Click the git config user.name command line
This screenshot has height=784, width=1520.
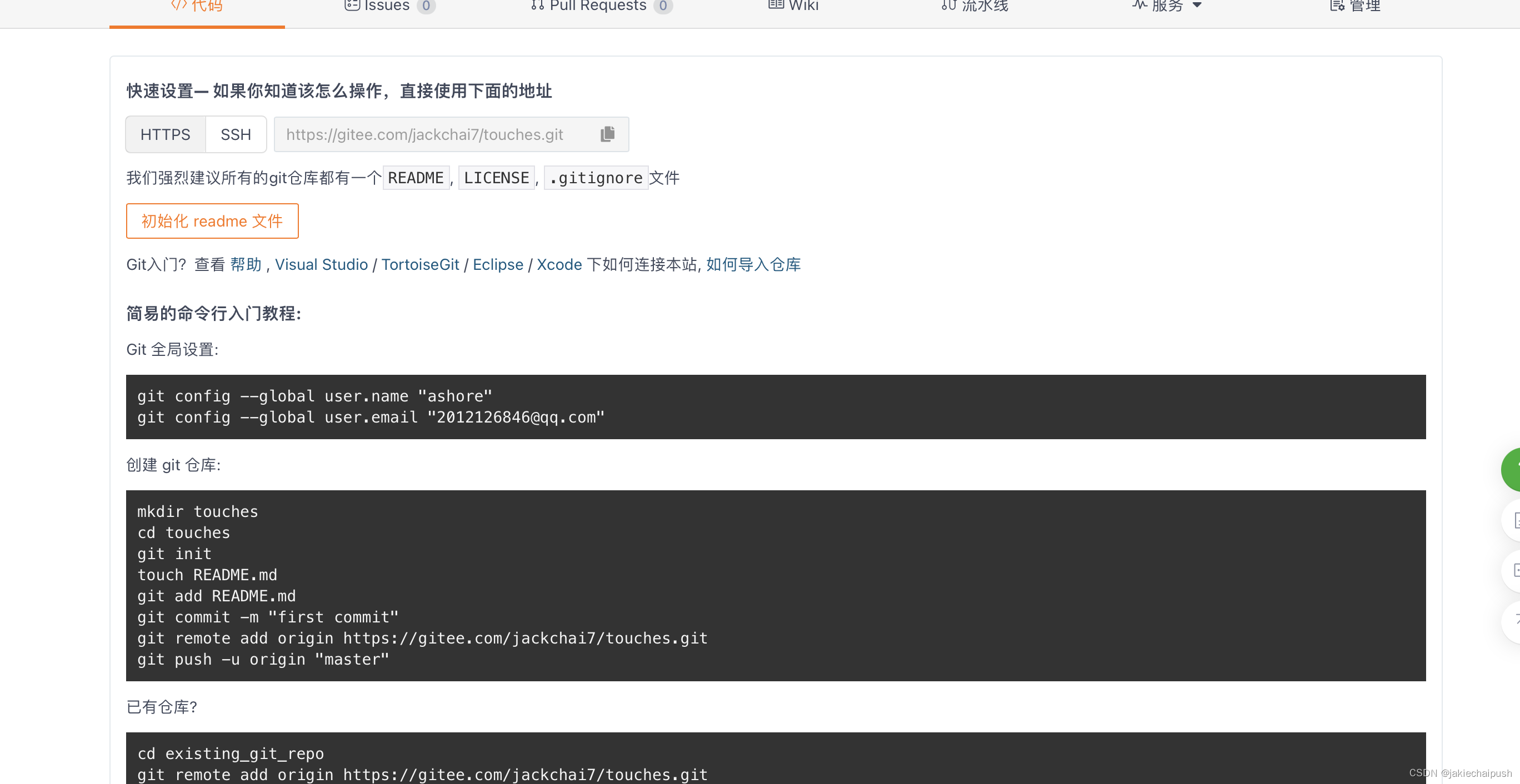tap(314, 396)
